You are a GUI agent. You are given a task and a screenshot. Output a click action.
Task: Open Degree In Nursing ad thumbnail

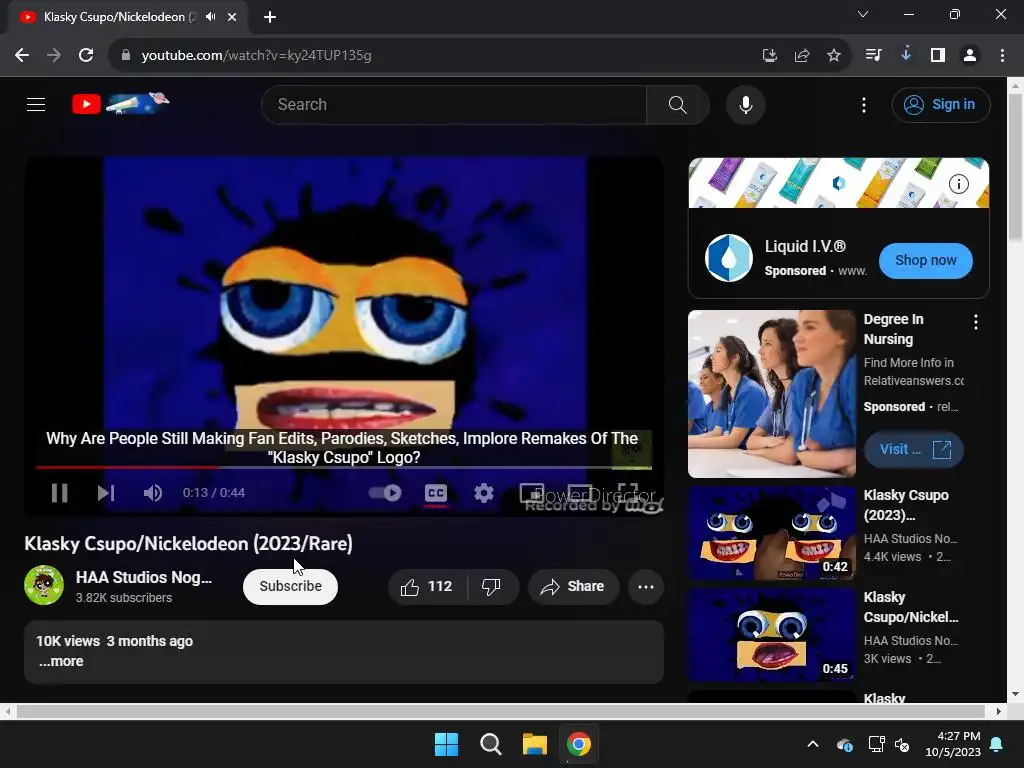[771, 394]
